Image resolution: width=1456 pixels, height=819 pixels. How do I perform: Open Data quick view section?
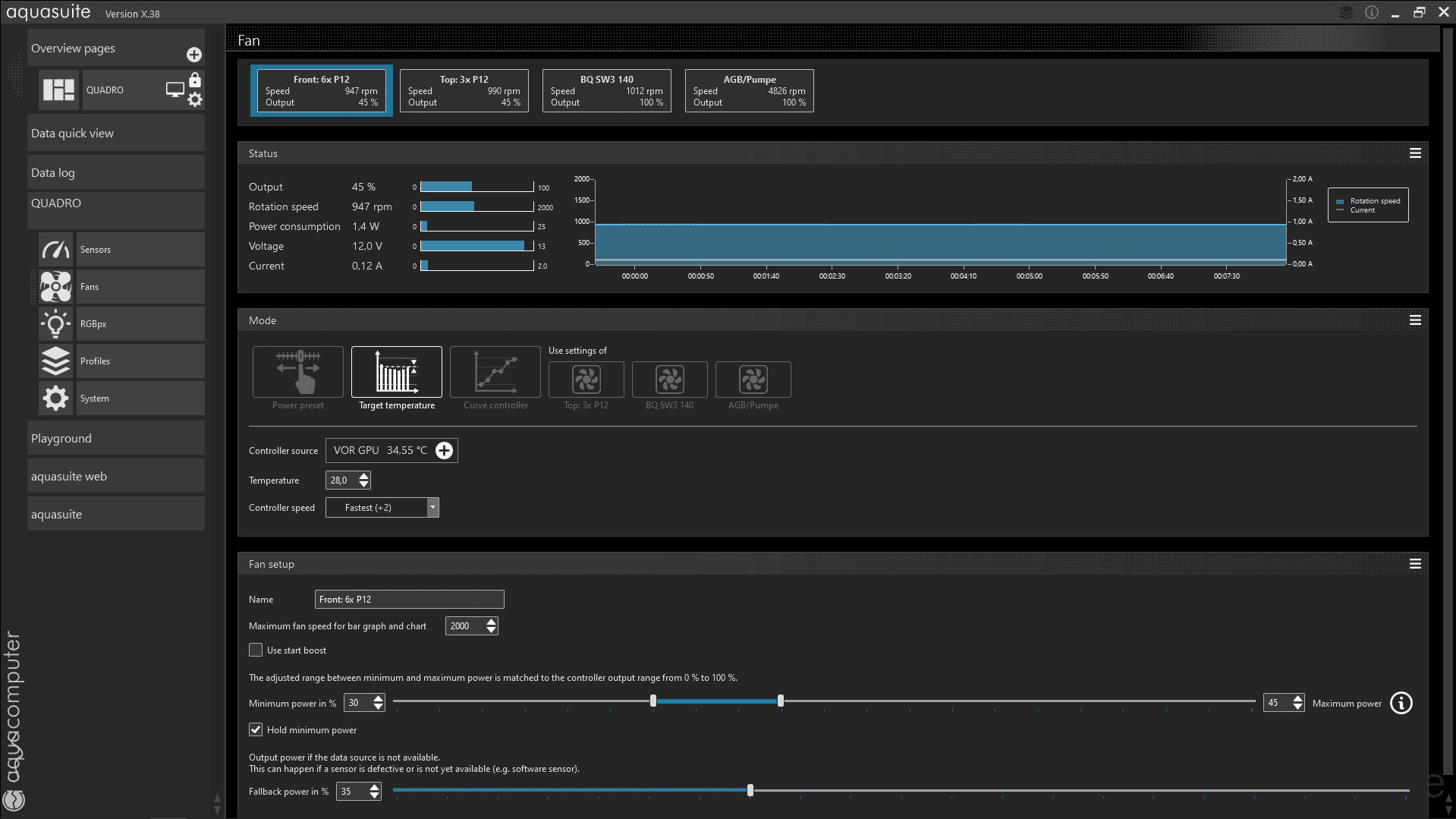point(116,134)
